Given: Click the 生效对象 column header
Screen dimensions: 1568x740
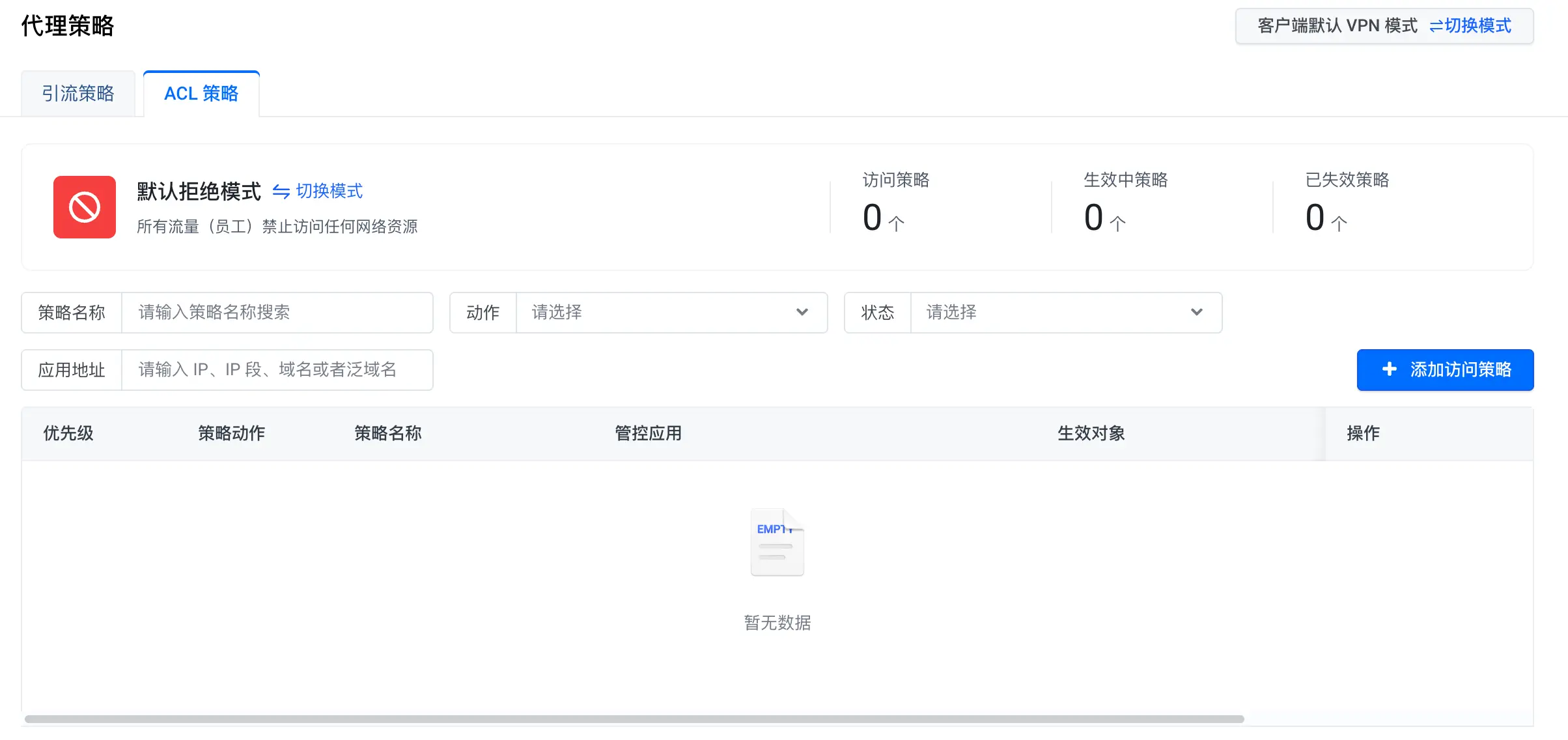Looking at the screenshot, I should (x=1091, y=433).
